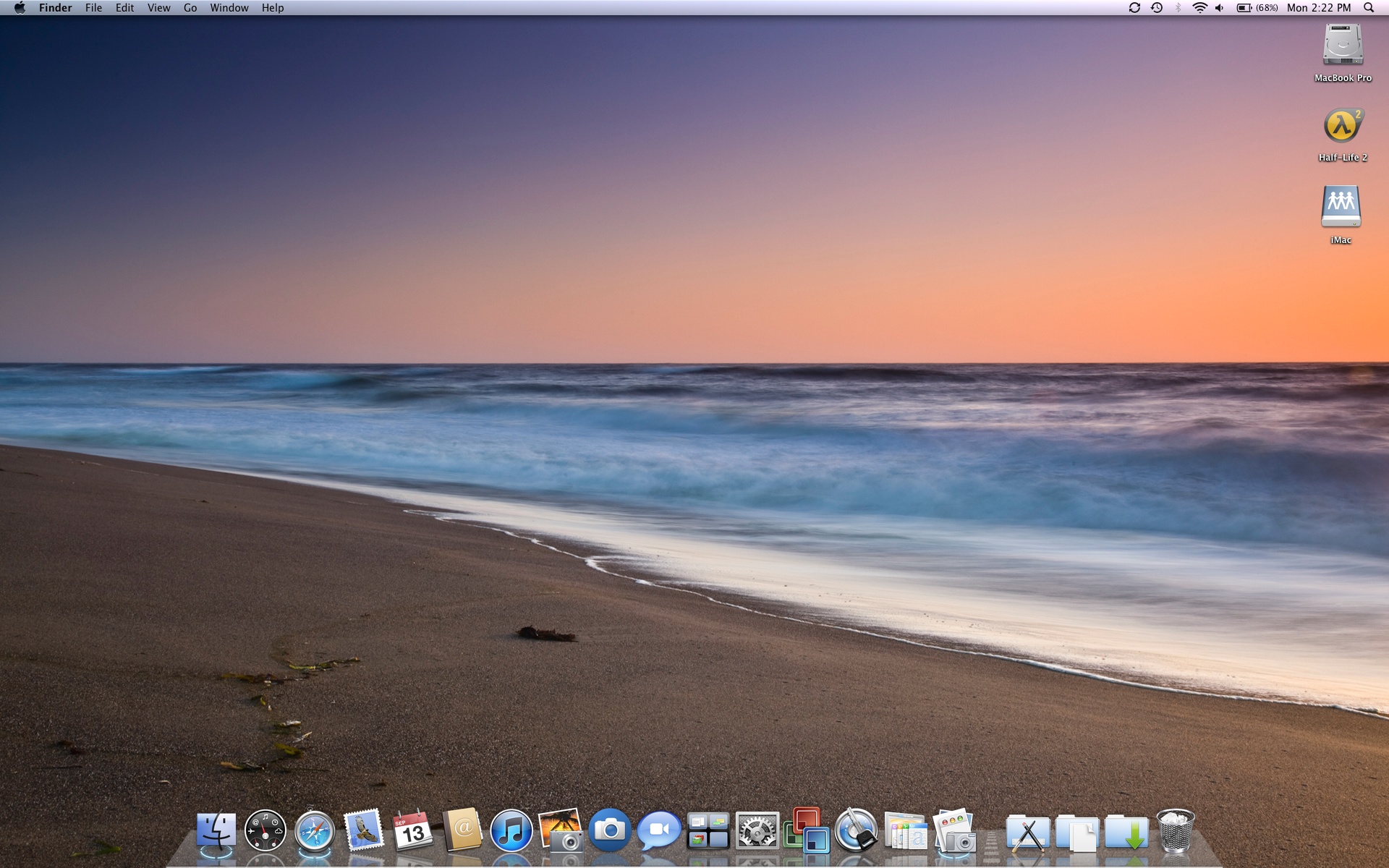
Task: Open Safari from the dock
Action: pyautogui.click(x=314, y=832)
